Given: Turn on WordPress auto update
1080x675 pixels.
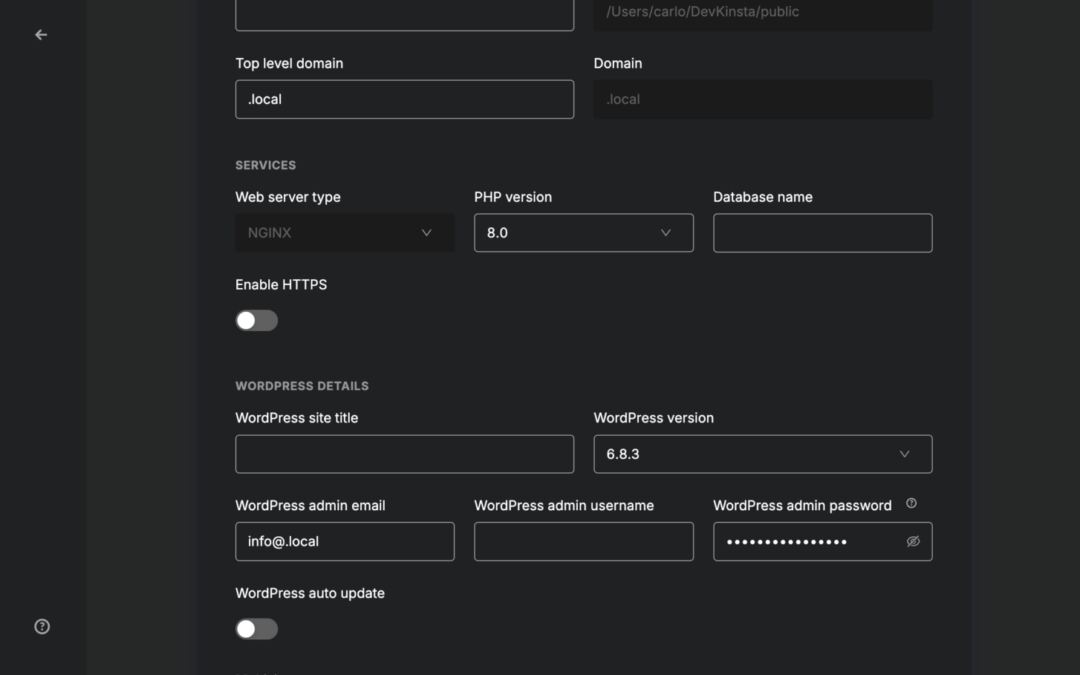Looking at the screenshot, I should tap(257, 628).
